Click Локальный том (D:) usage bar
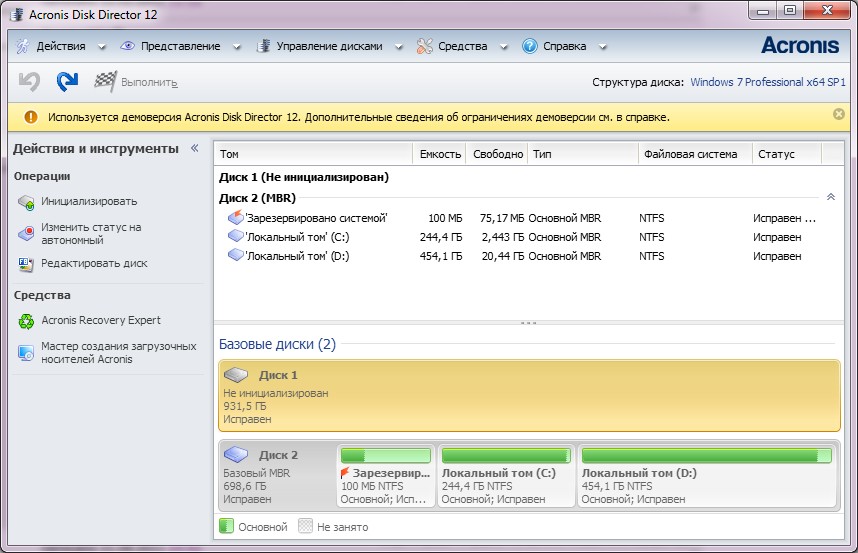858x553 pixels. click(706, 456)
